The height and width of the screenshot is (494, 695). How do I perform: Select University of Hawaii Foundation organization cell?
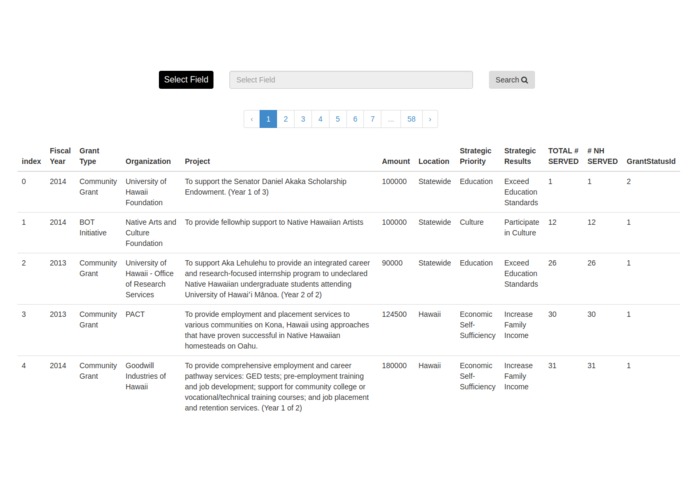[146, 192]
